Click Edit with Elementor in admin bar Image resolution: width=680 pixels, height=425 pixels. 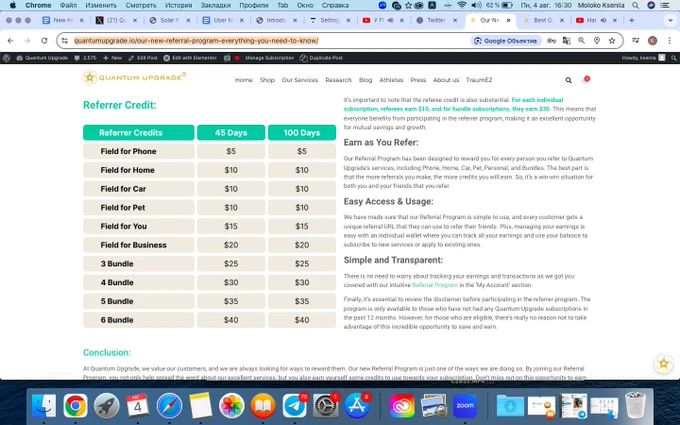pyautogui.click(x=190, y=58)
